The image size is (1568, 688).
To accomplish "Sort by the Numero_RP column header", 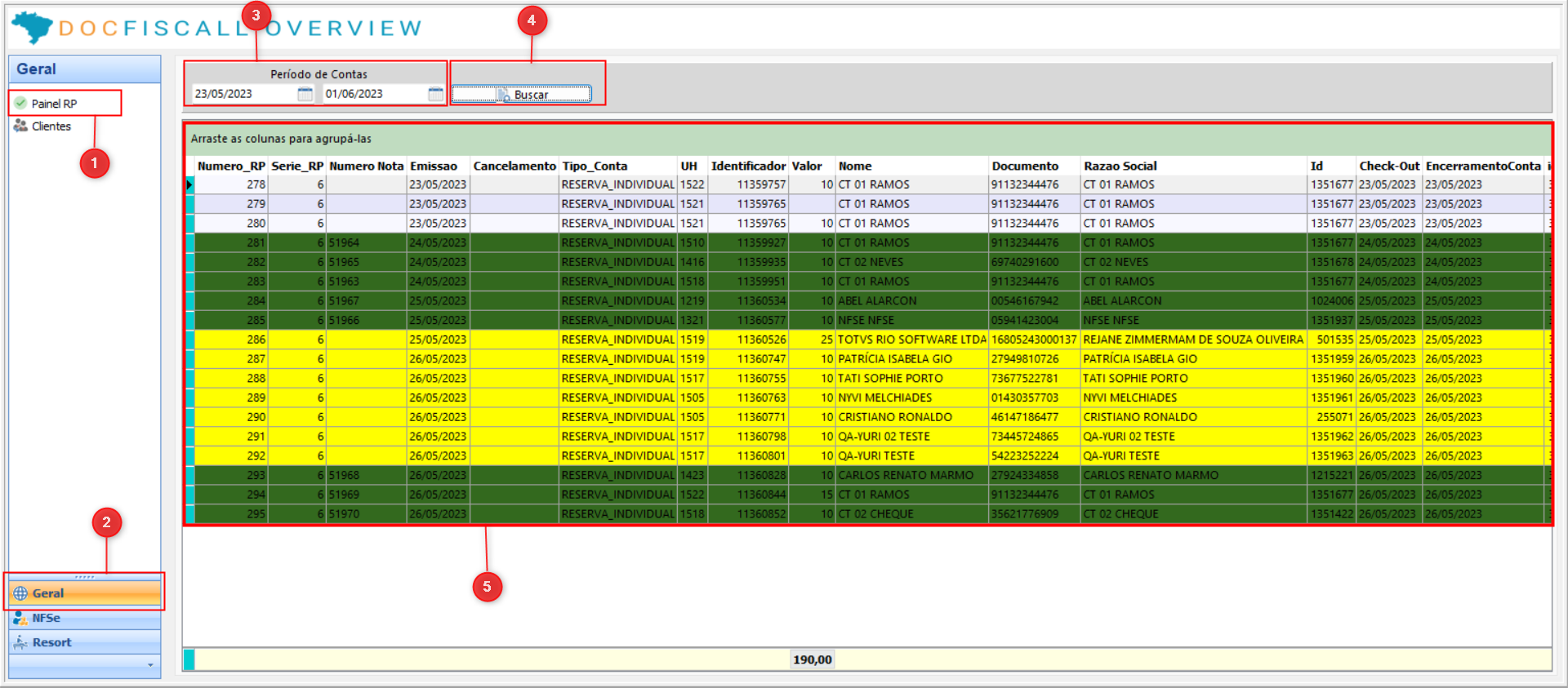I will coord(231,166).
